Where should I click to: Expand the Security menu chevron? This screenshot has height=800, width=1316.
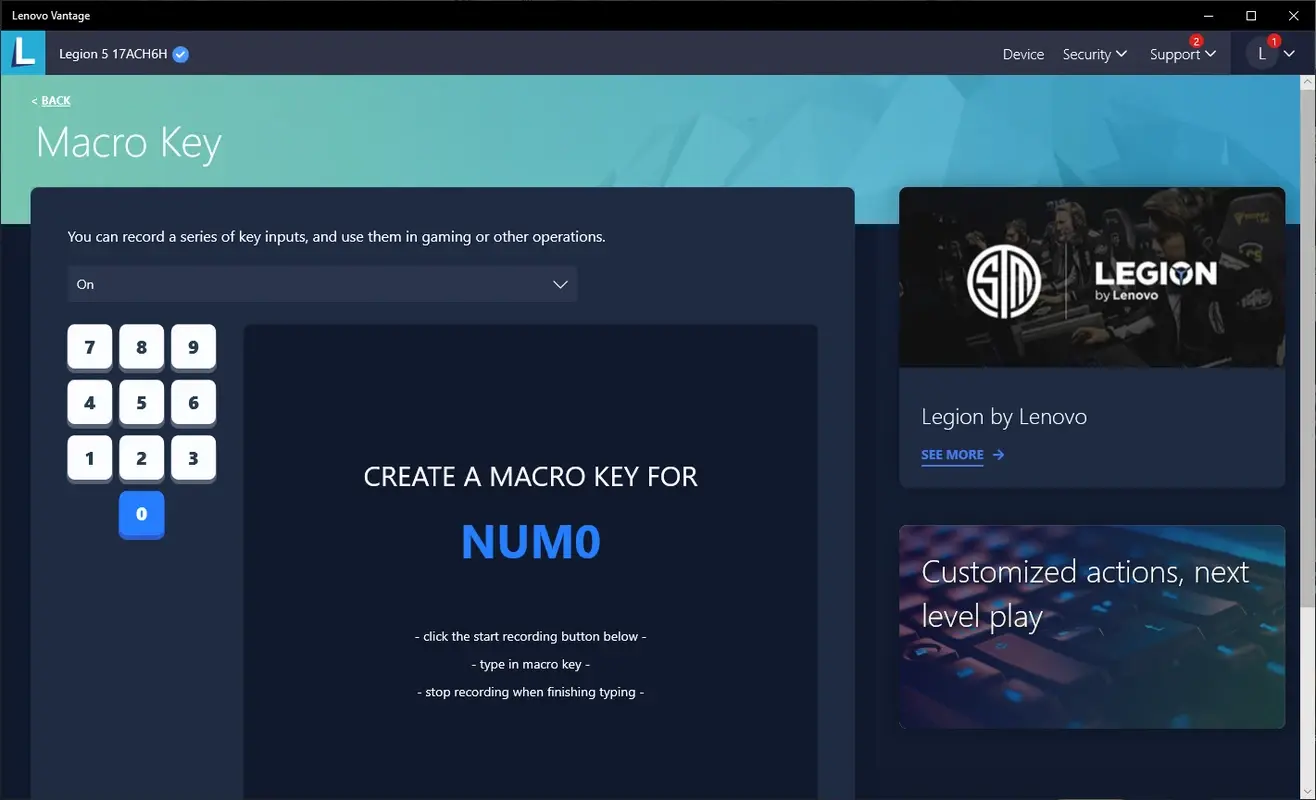pyautogui.click(x=1124, y=54)
